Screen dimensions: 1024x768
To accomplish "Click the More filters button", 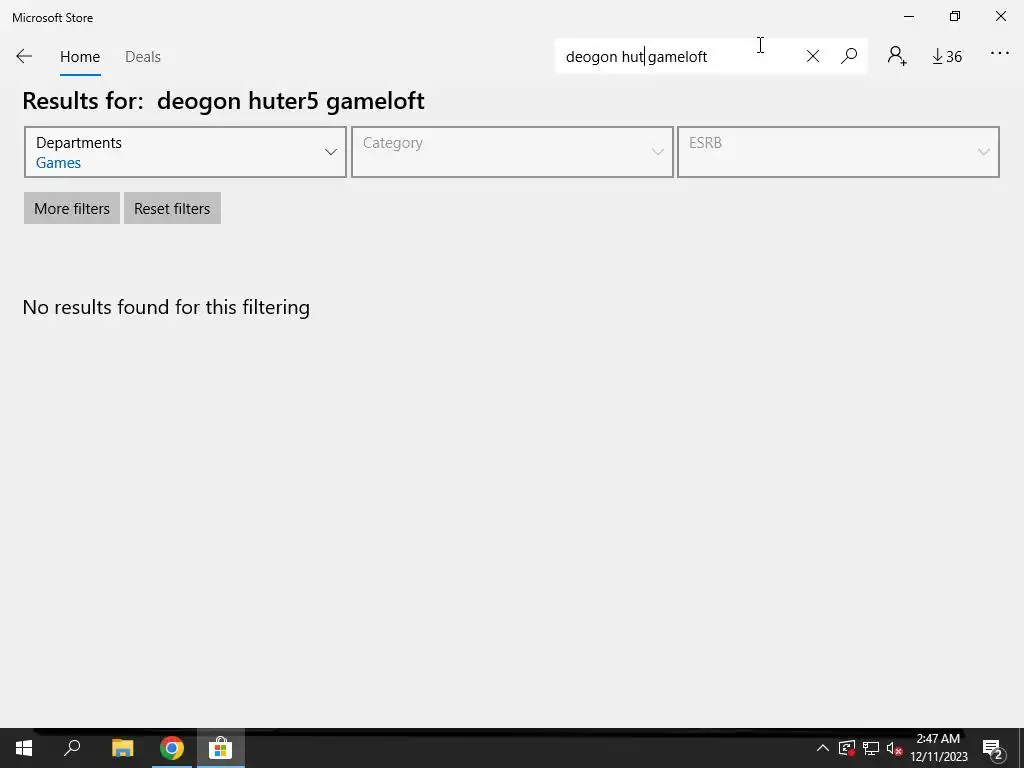I will [72, 208].
